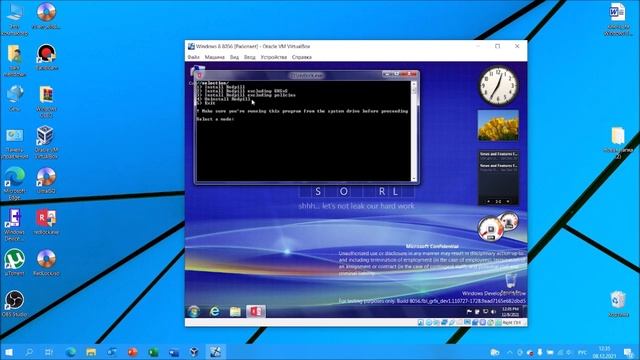640x360 pixels.
Task: Open the news feed headlines gadget
Action: pyautogui.click(x=498, y=177)
